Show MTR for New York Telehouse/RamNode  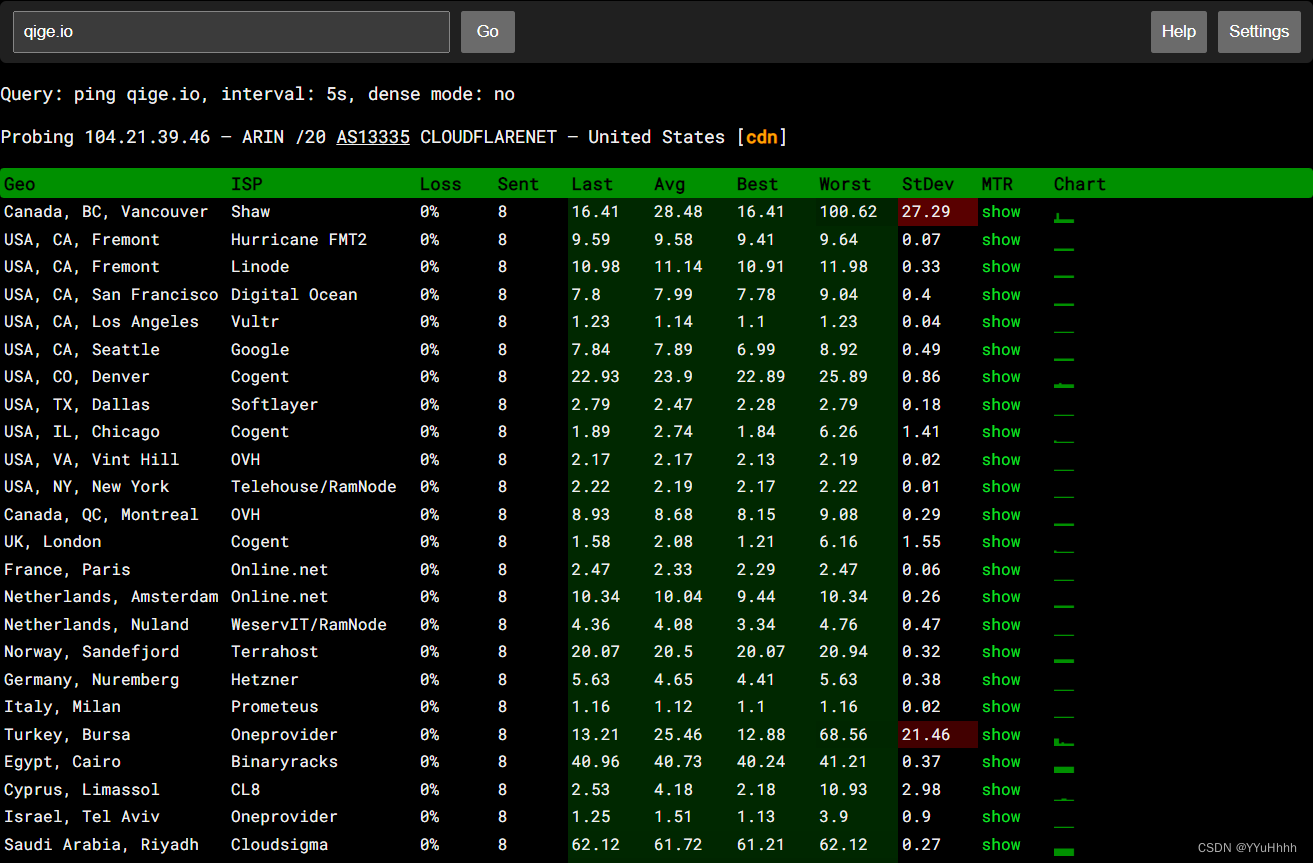pos(1001,487)
